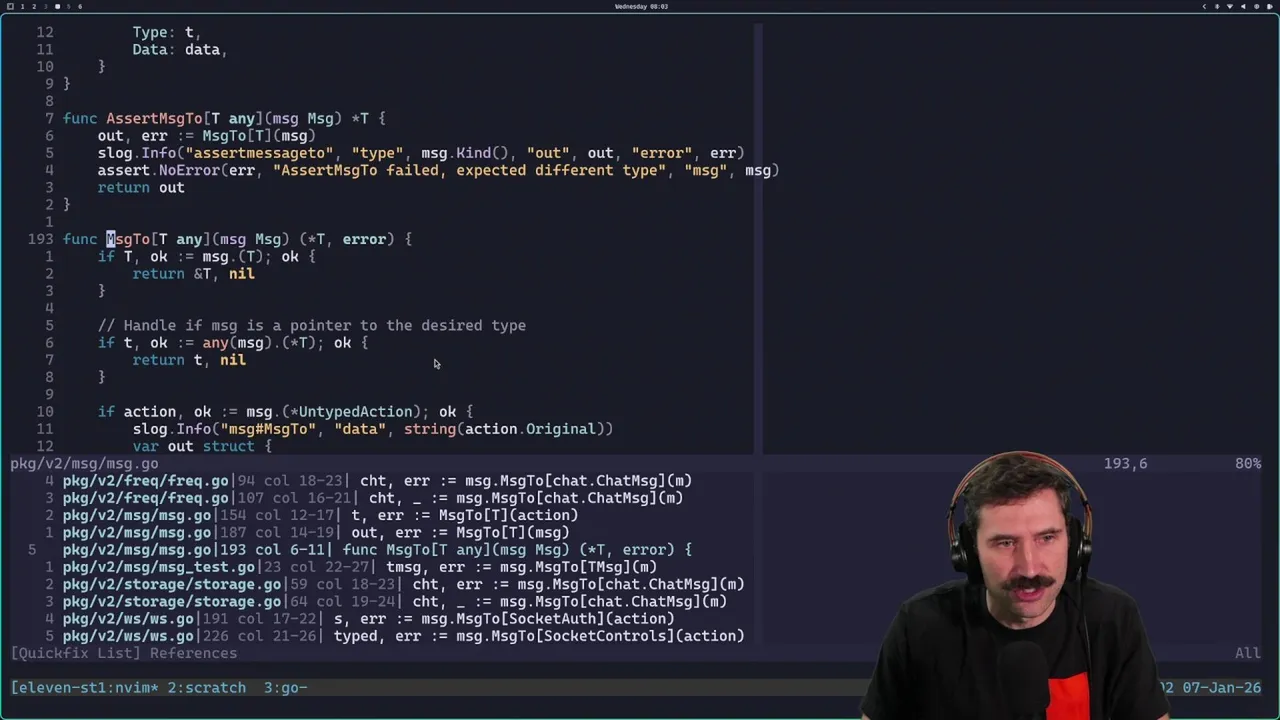Click the [Quickfix List] References status line

click(124, 653)
